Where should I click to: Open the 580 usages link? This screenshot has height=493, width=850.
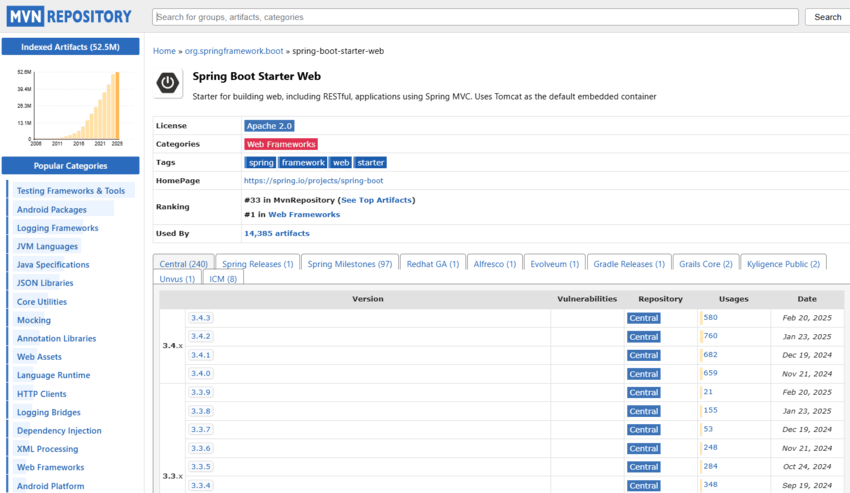tap(710, 317)
